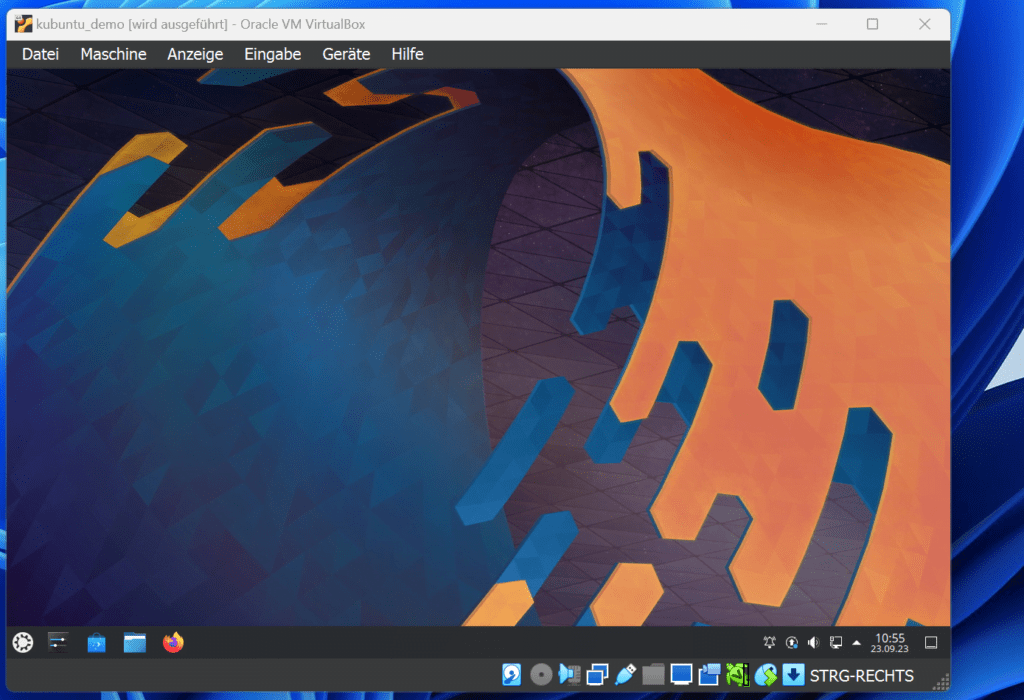The width and height of the screenshot is (1024, 700).
Task: Click the software updates tray icon
Action: (792, 643)
